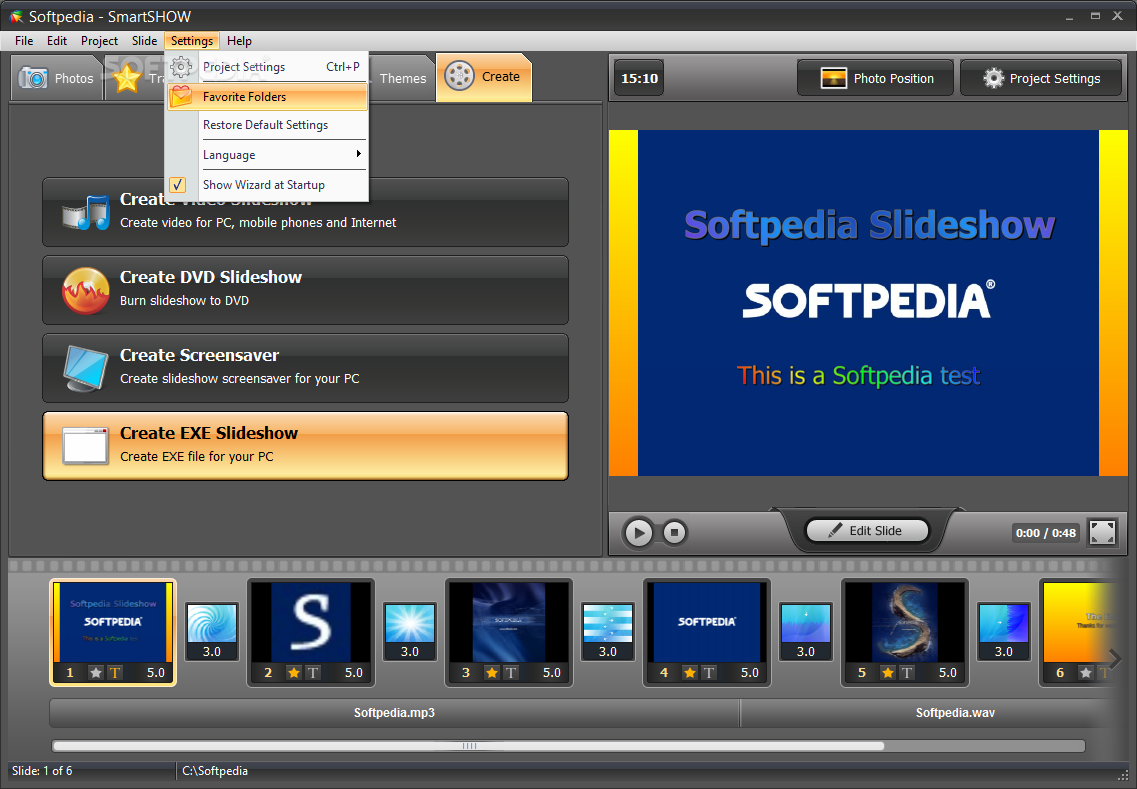This screenshot has width=1137, height=789.
Task: Click star effect icon on slide 6
Action: pyautogui.click(x=1086, y=672)
